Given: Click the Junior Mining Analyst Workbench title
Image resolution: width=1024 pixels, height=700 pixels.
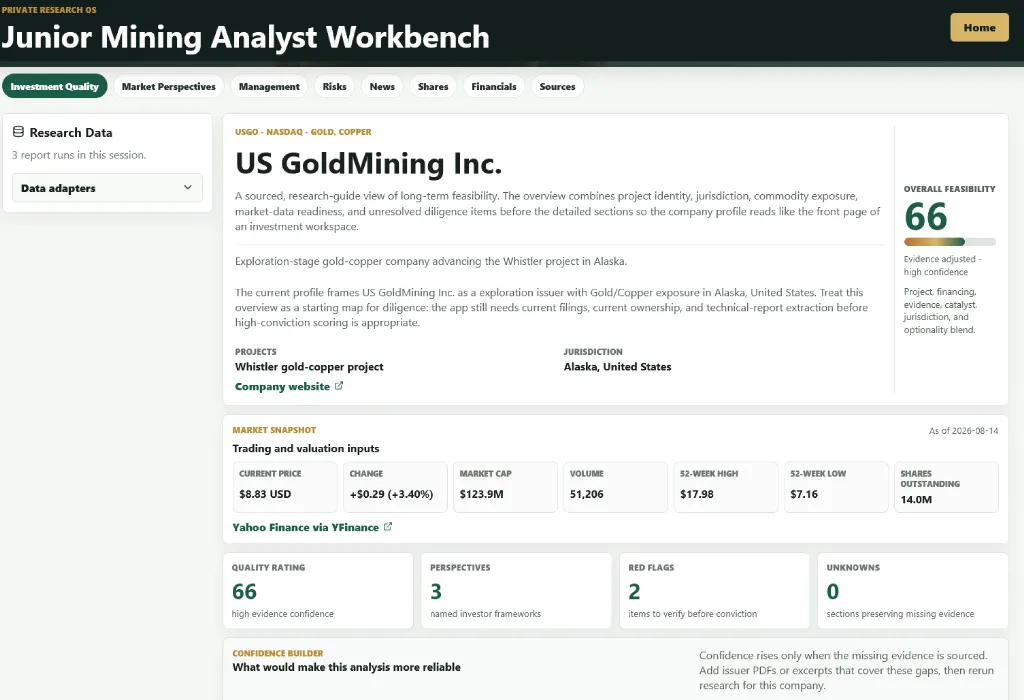Looking at the screenshot, I should coord(246,37).
